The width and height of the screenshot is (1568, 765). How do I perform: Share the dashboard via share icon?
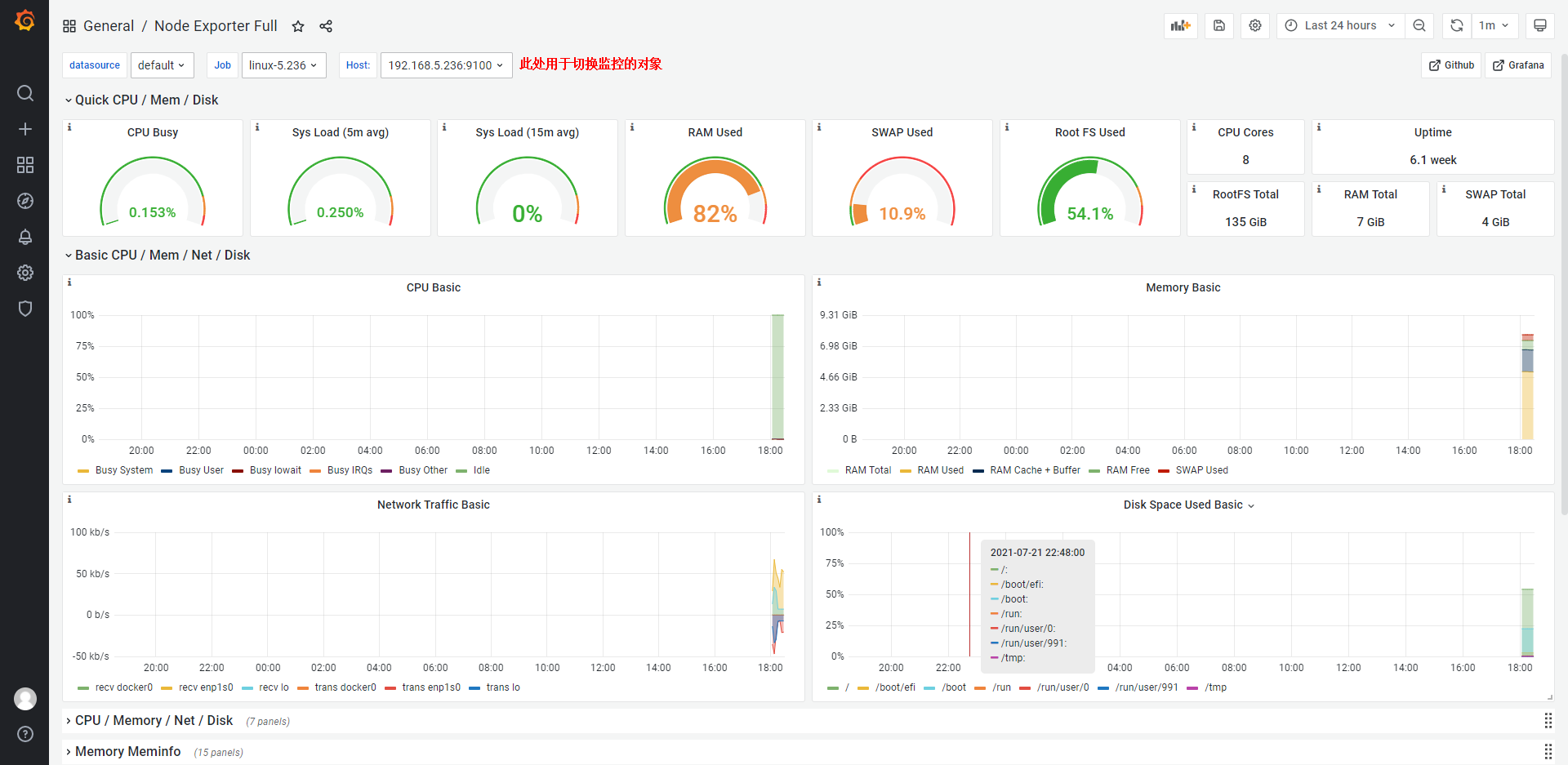[x=326, y=26]
